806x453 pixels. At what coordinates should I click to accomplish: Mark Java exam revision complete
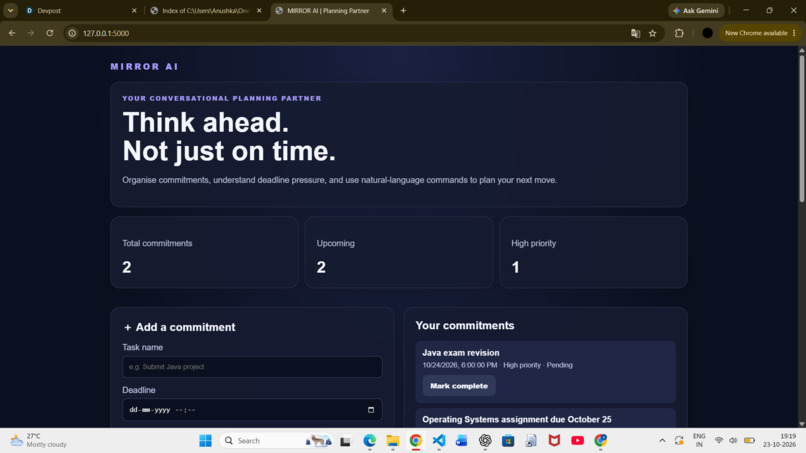point(459,386)
